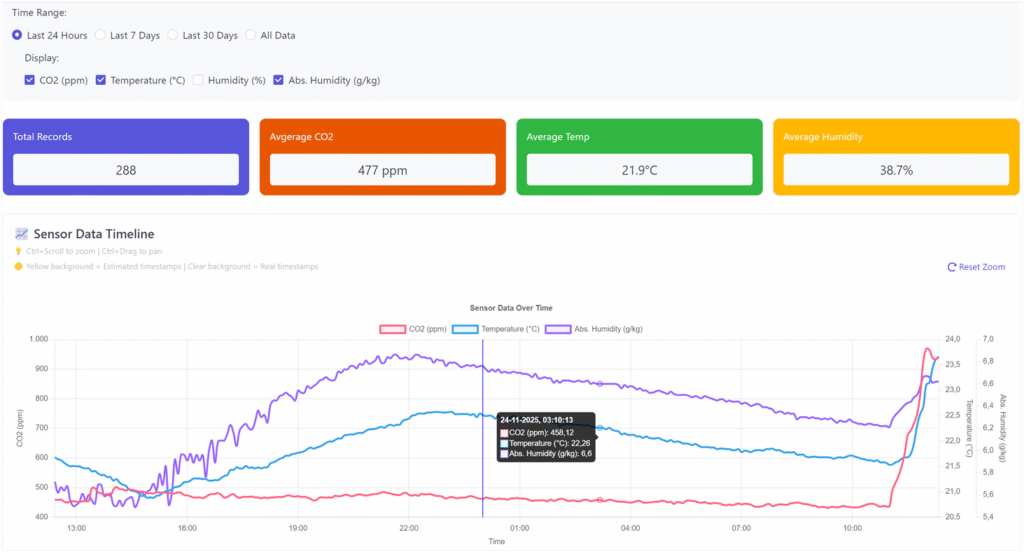Click the Average Humidity card showing 38.7%
Screen dimensions: 1024x552
click(x=896, y=170)
